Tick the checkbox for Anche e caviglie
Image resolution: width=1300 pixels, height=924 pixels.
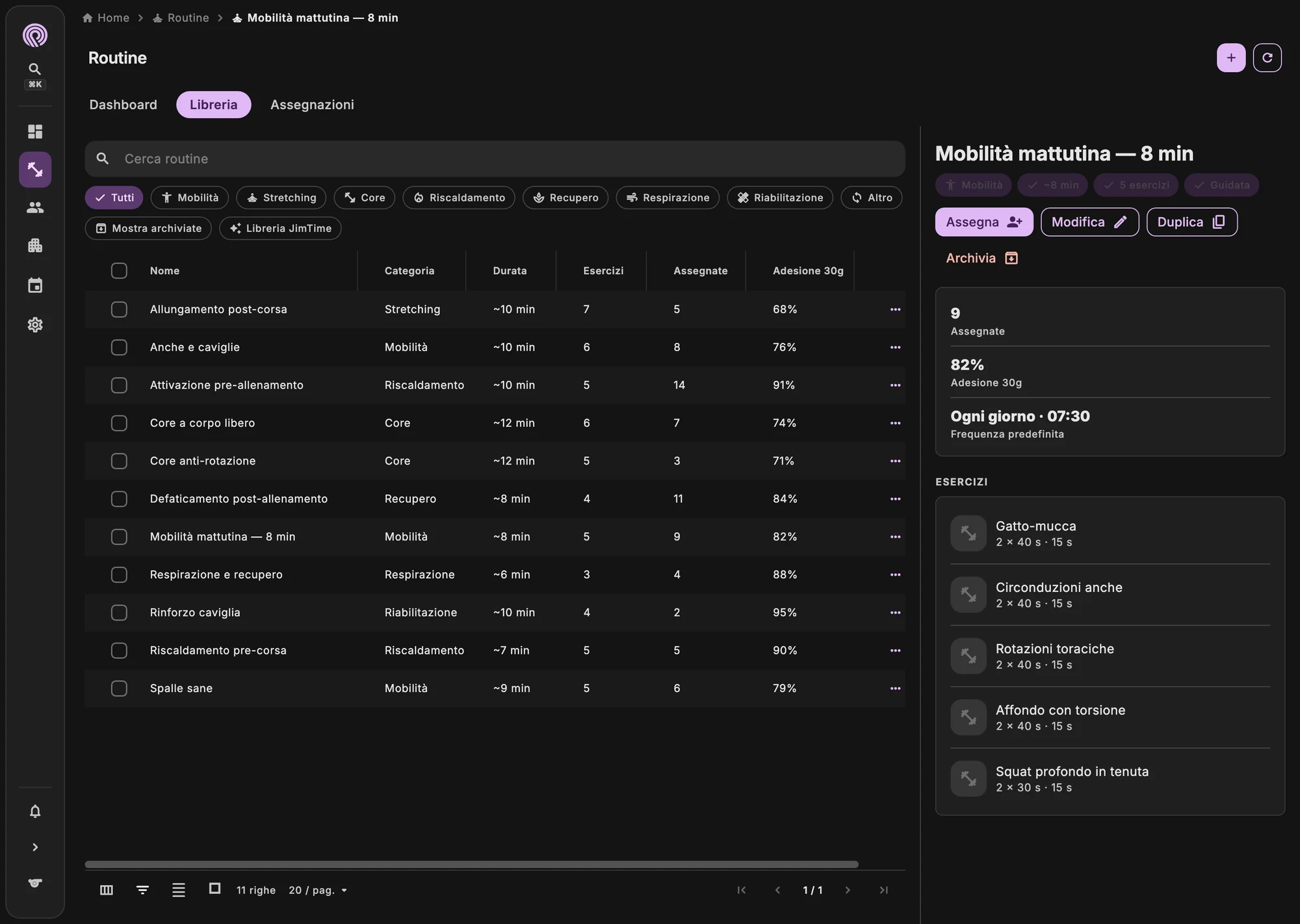tap(119, 347)
